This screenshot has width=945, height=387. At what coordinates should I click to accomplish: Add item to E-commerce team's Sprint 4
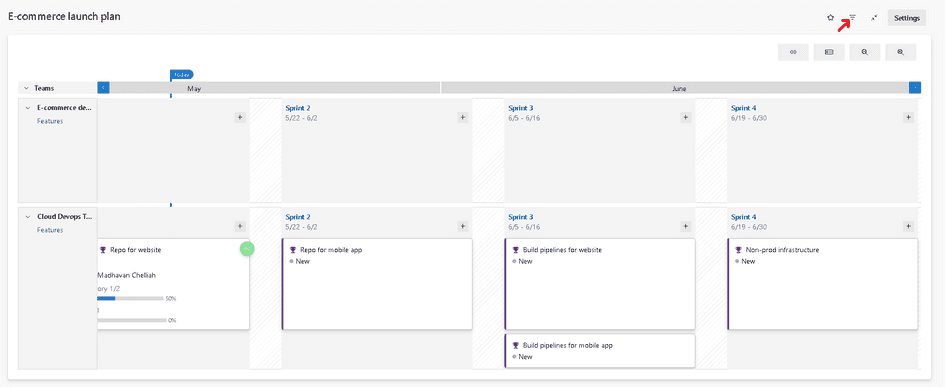pos(908,118)
